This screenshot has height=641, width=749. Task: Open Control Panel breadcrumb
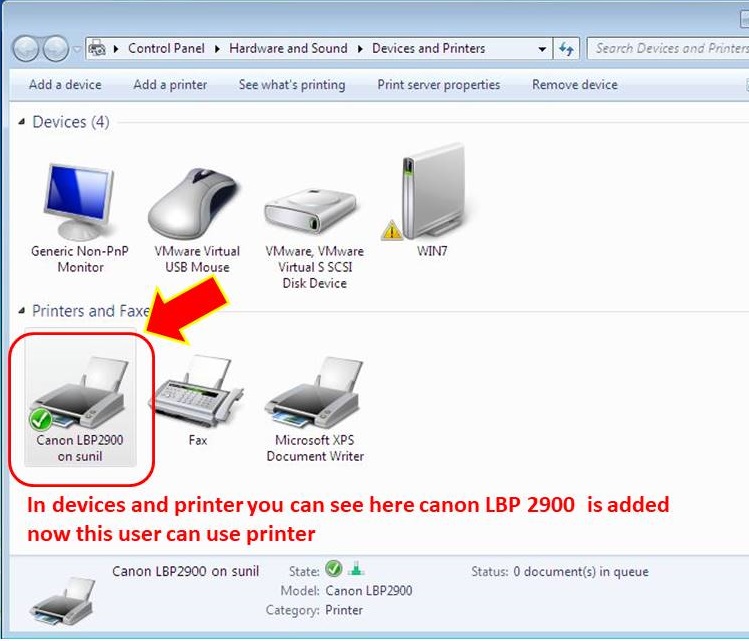pyautogui.click(x=166, y=48)
